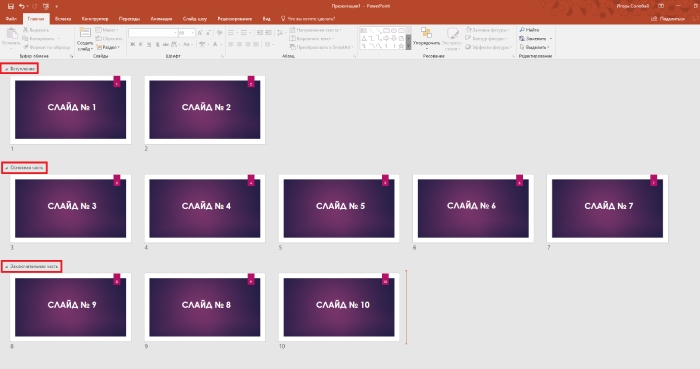This screenshot has width=700, height=369.
Task: Click Сбросить (Reset) slide button
Action: (109, 38)
